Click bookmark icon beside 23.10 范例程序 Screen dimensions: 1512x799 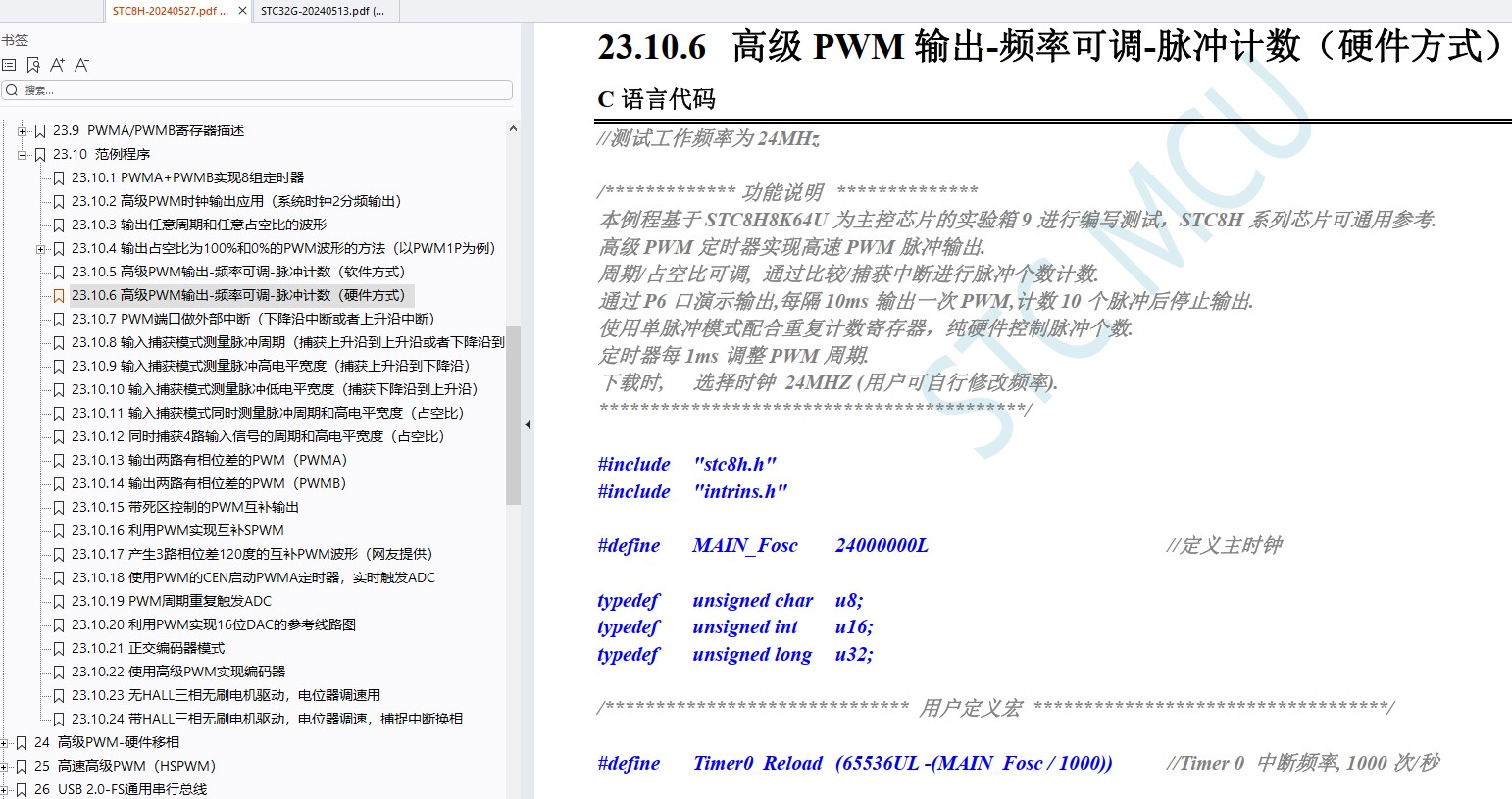(x=40, y=154)
